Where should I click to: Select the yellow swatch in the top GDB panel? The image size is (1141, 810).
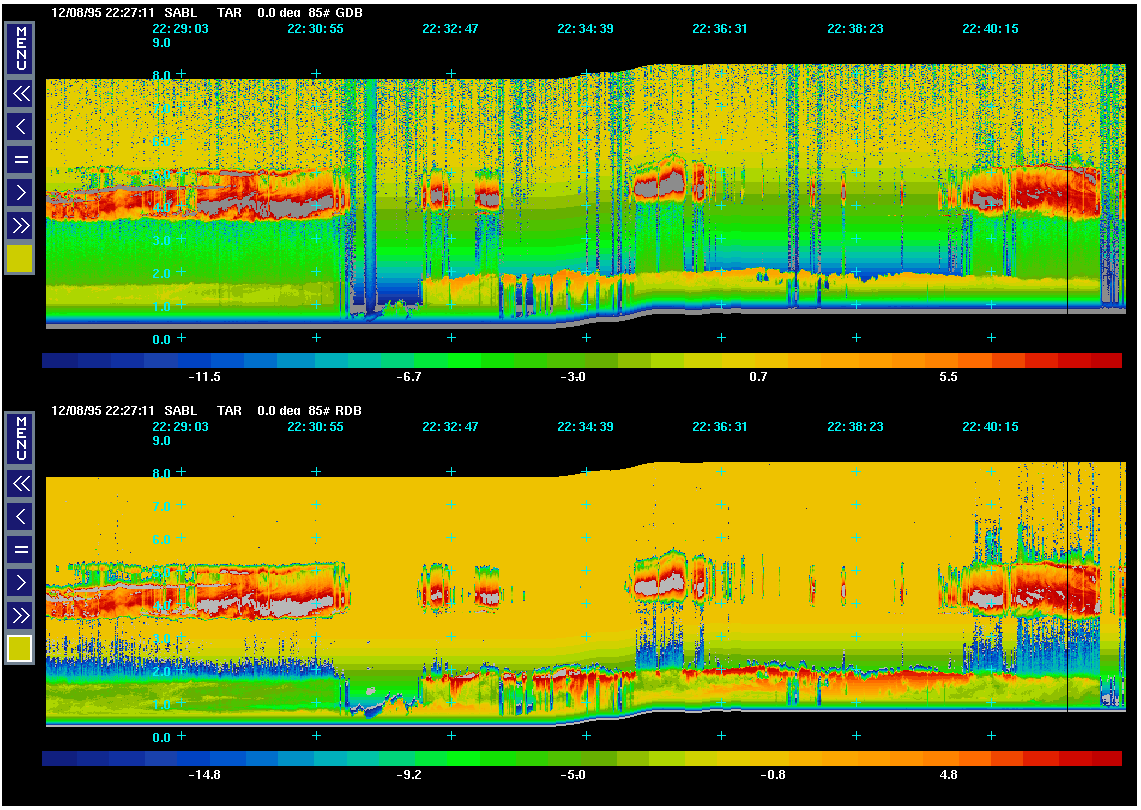pos(20,259)
